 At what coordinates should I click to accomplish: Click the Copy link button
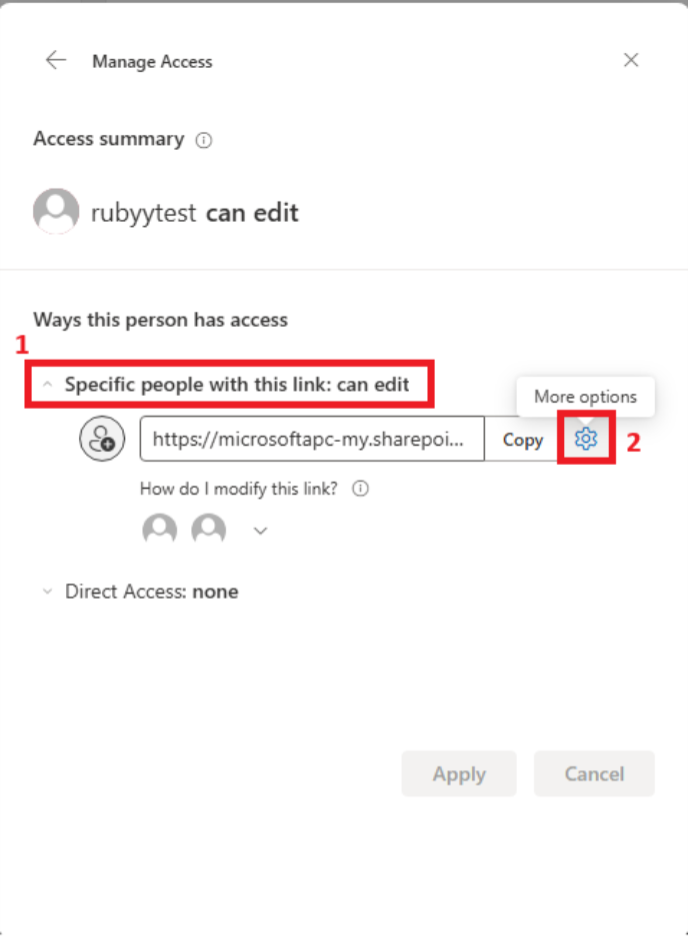[x=523, y=440]
